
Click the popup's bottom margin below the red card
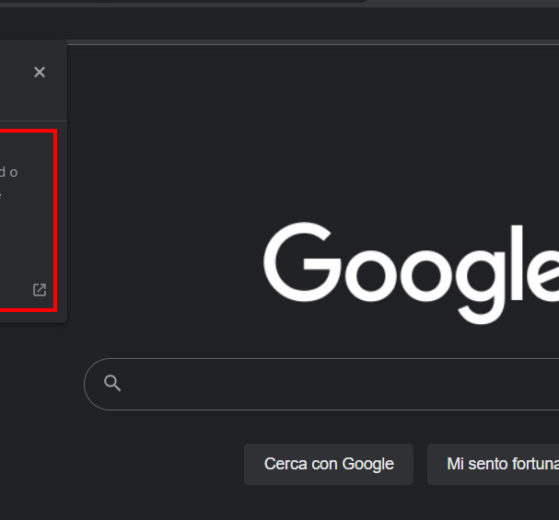[x=33, y=317]
